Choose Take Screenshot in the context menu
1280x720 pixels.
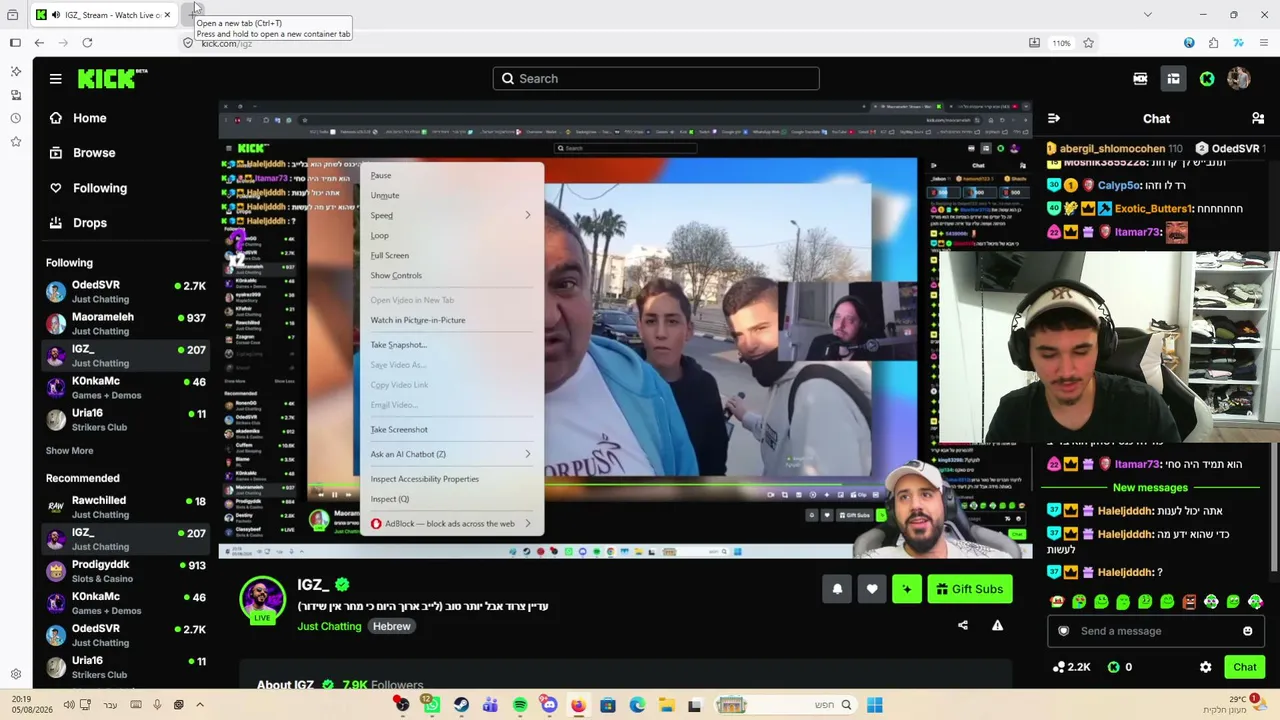(x=399, y=430)
